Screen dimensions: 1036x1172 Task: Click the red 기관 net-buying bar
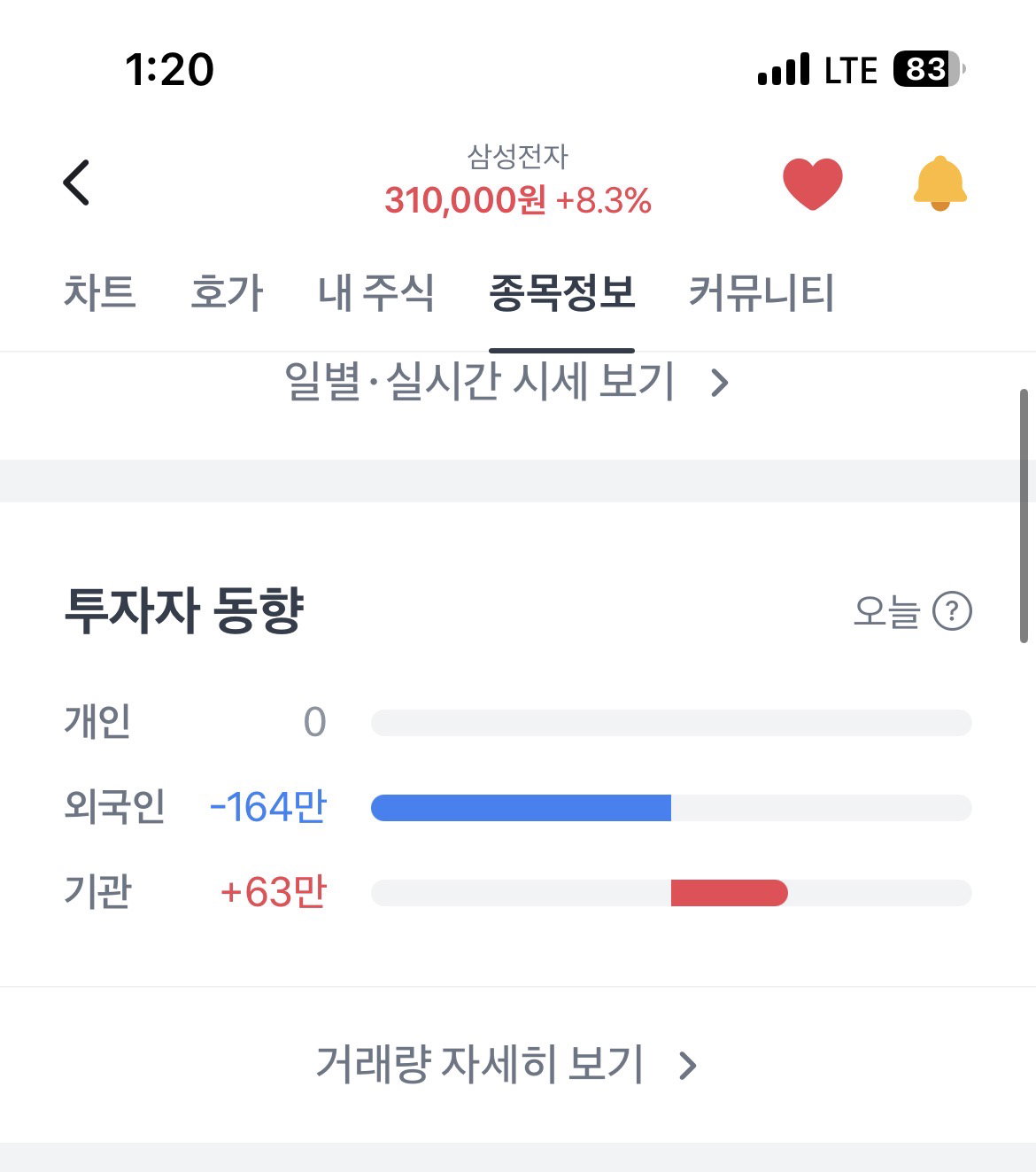[729, 893]
